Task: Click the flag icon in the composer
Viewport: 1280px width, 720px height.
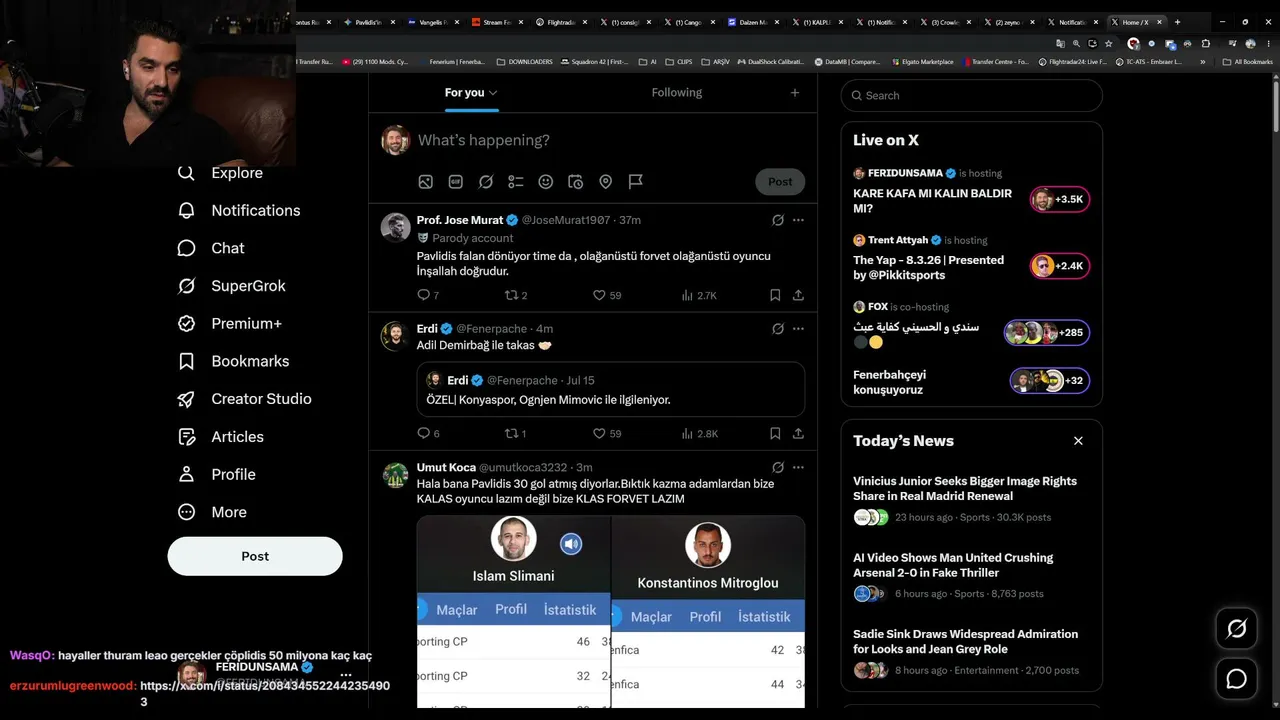Action: point(636,182)
